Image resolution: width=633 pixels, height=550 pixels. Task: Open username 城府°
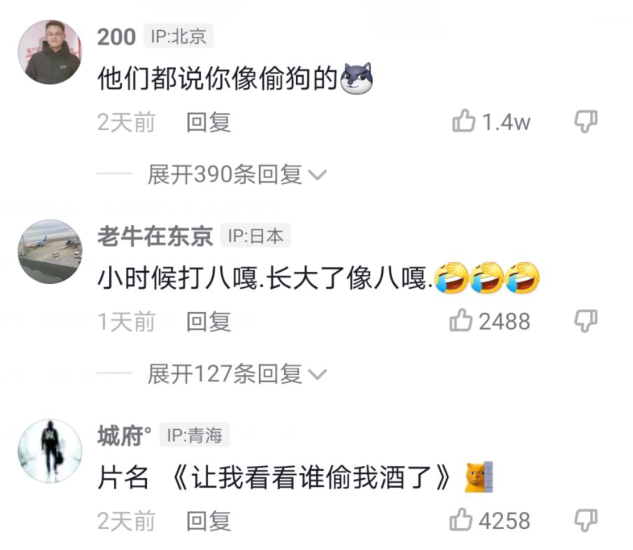(125, 436)
